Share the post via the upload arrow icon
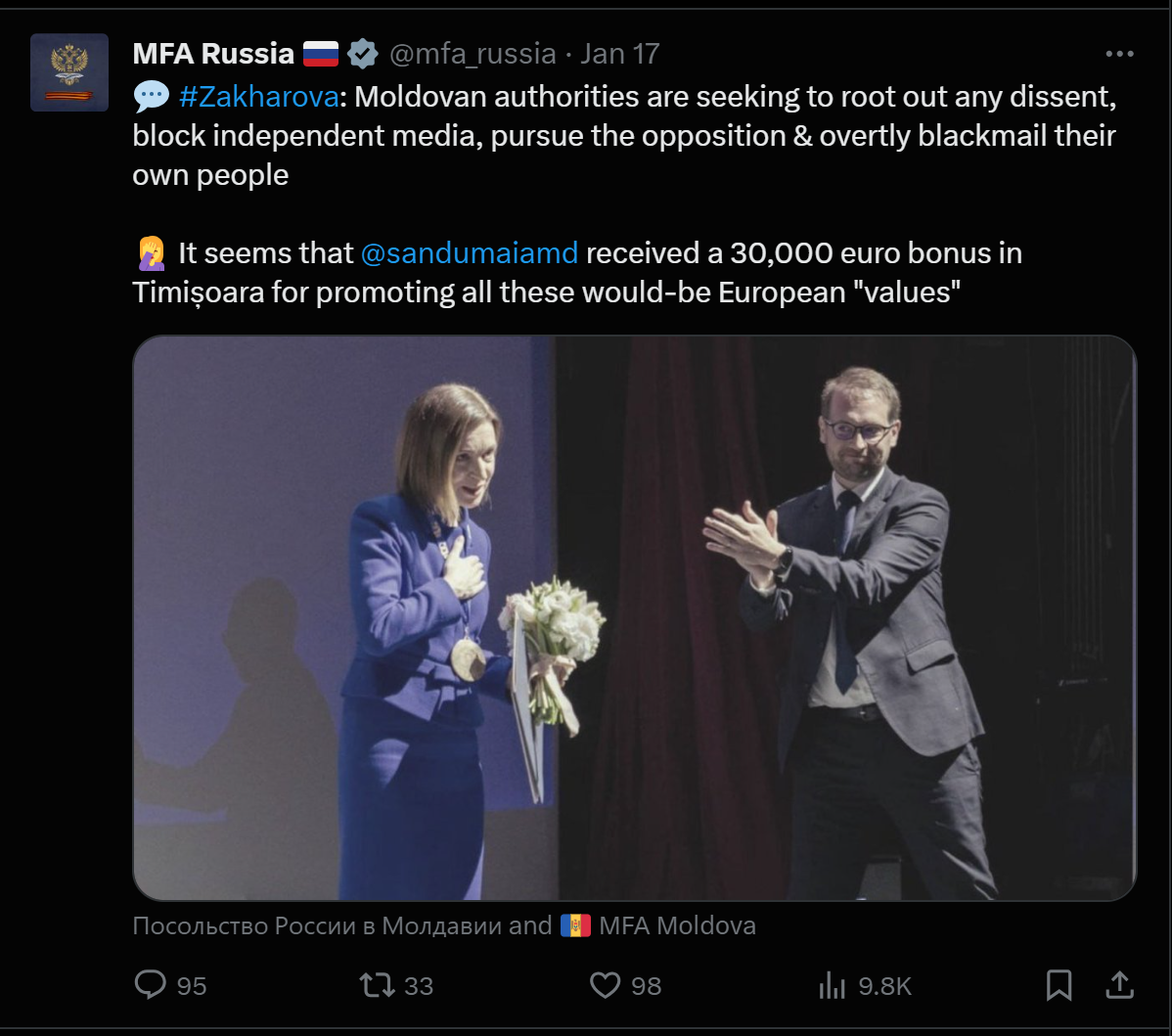The height and width of the screenshot is (1036, 1172). (1119, 984)
